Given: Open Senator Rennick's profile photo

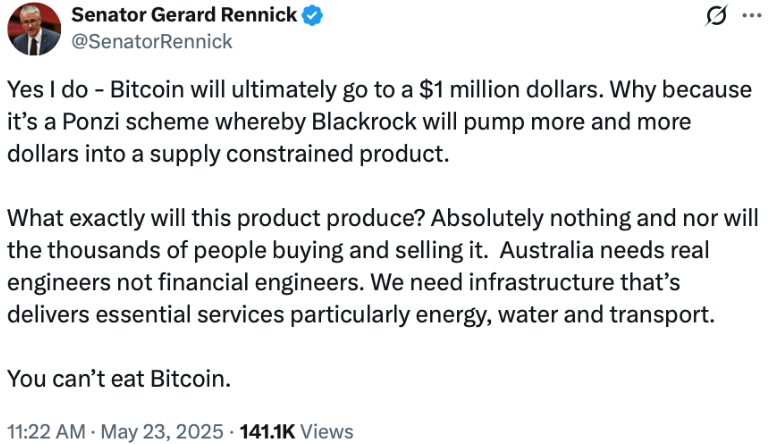Looking at the screenshot, I should click(x=34, y=29).
